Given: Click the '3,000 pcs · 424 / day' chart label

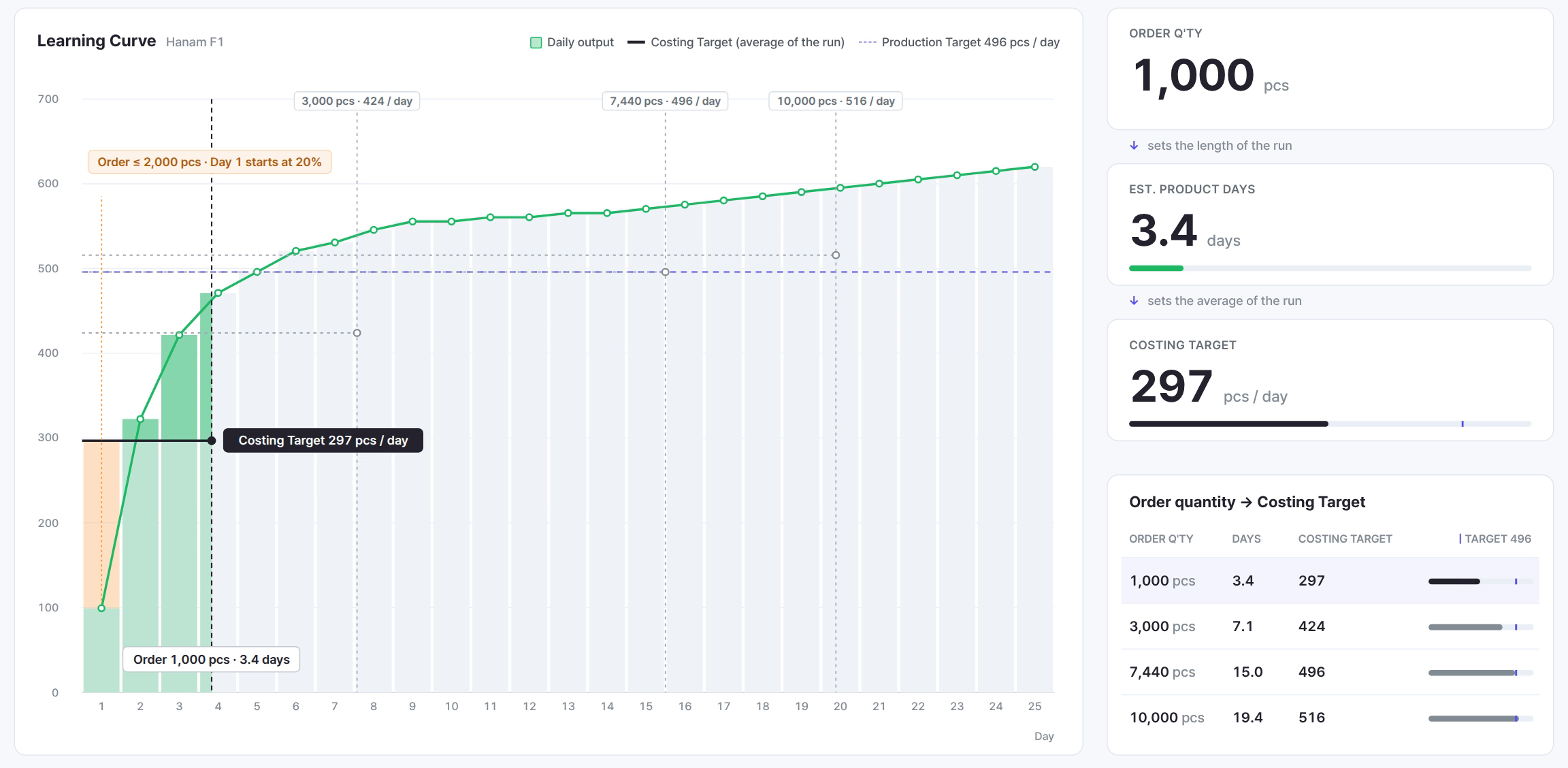Looking at the screenshot, I should (357, 101).
